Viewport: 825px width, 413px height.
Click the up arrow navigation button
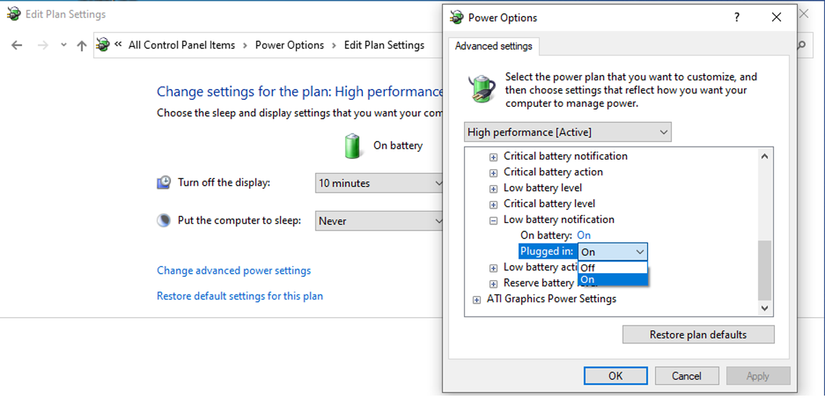(82, 45)
